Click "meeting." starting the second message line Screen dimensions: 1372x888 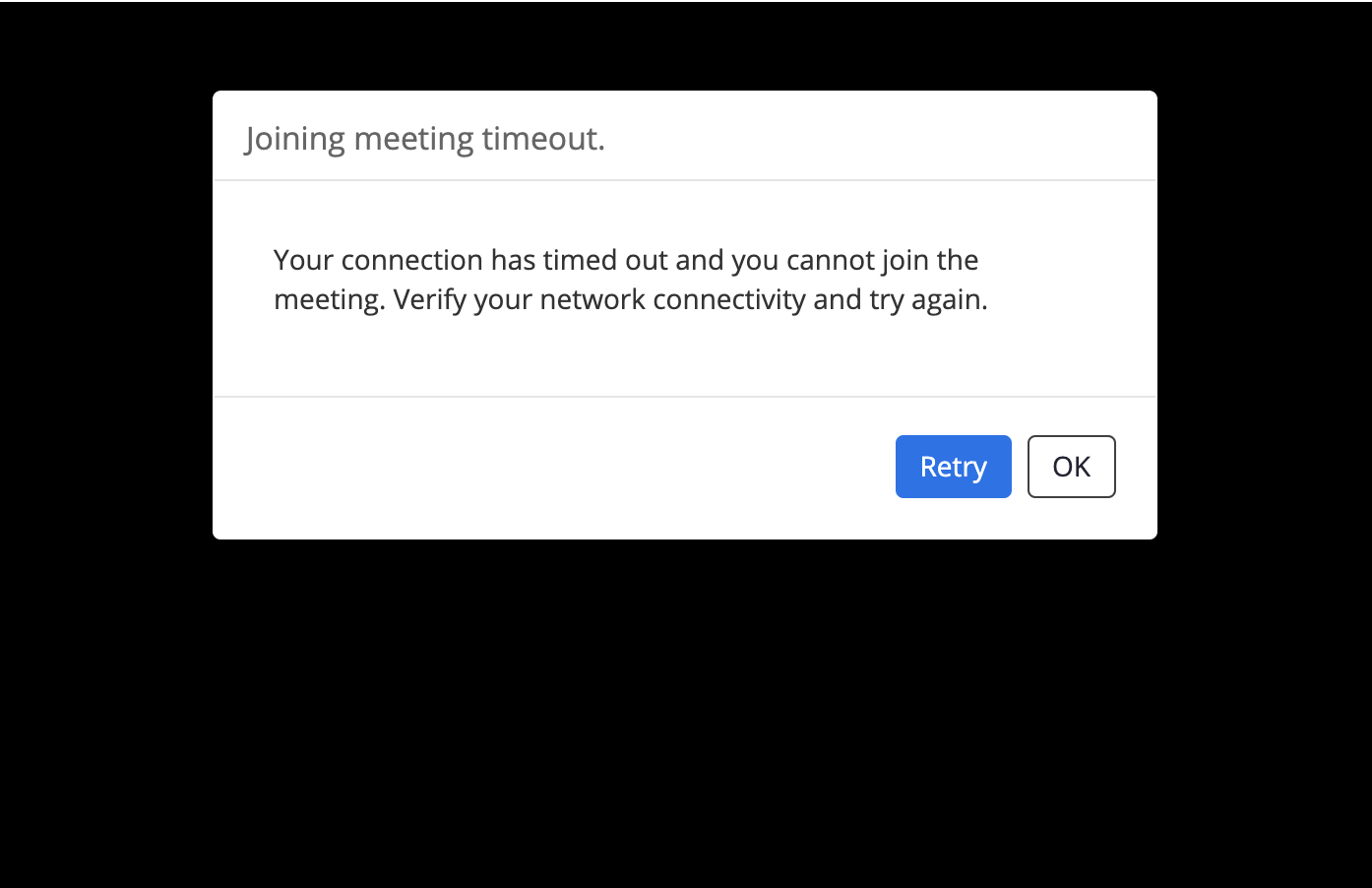coord(330,299)
